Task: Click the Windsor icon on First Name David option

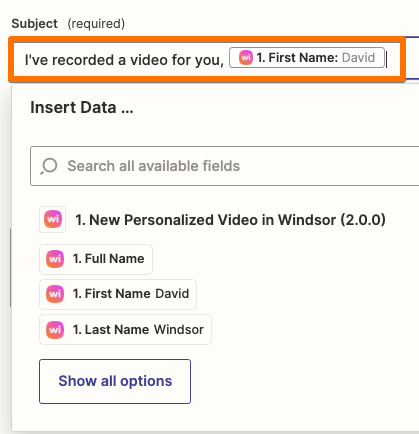Action: coord(55,294)
